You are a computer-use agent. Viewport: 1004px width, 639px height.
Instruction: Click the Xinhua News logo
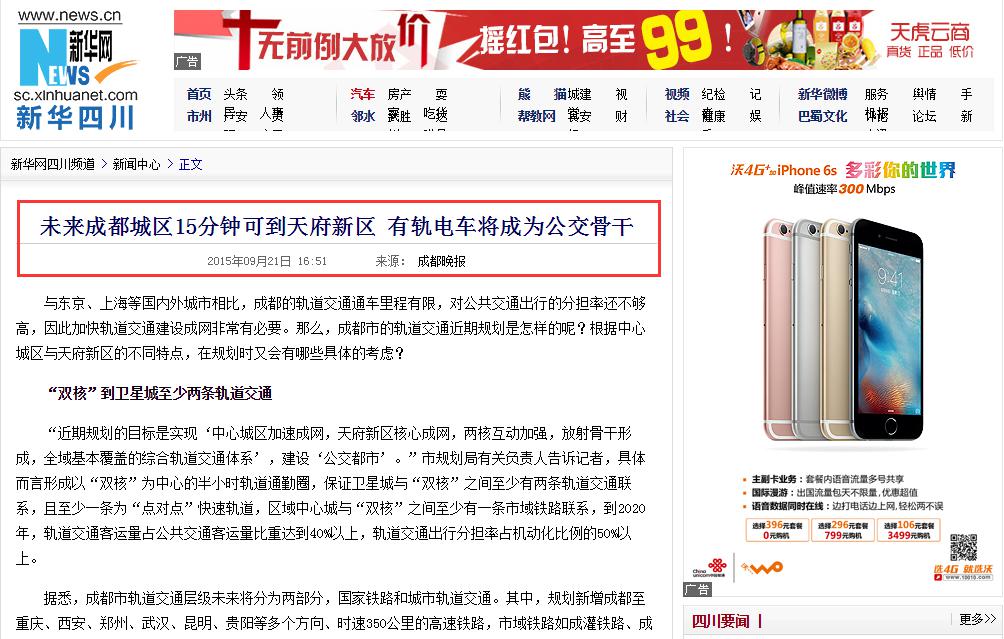[76, 69]
